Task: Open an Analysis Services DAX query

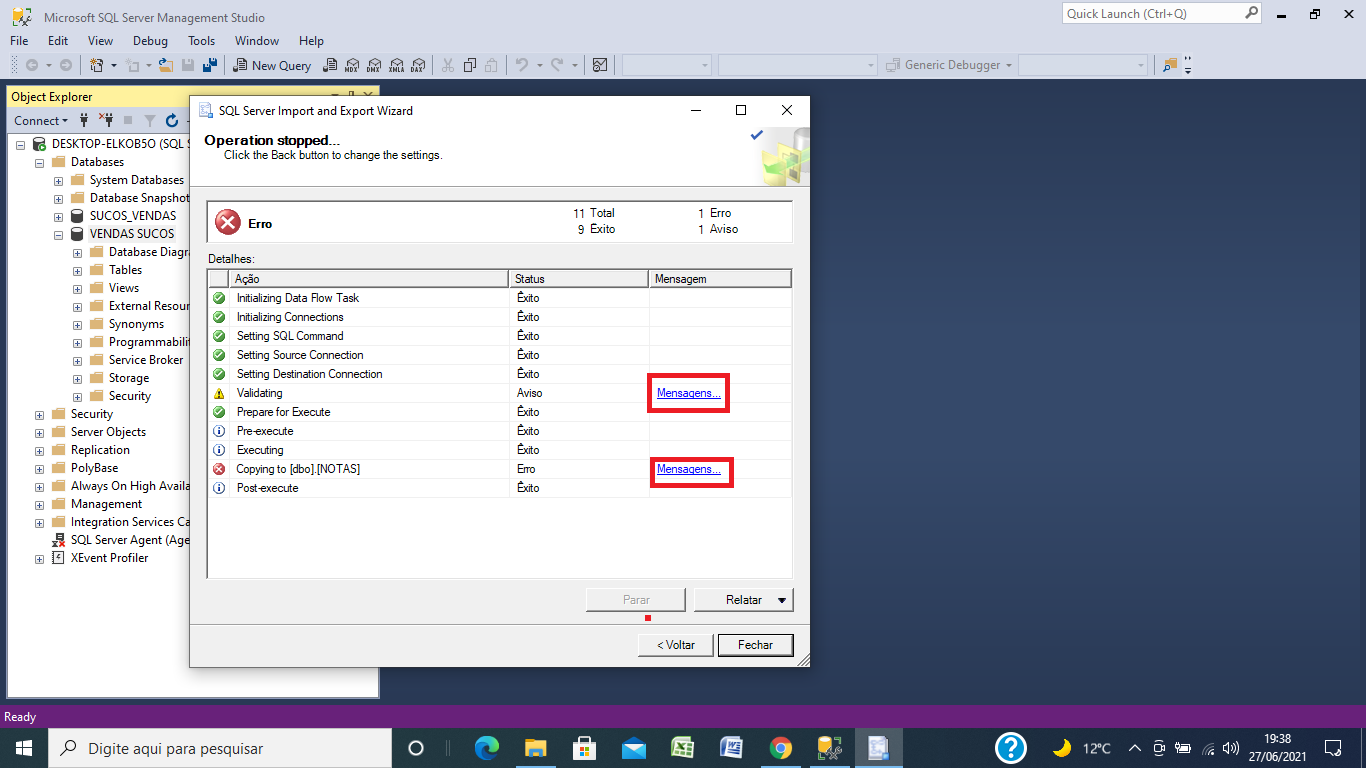Action: tap(418, 65)
